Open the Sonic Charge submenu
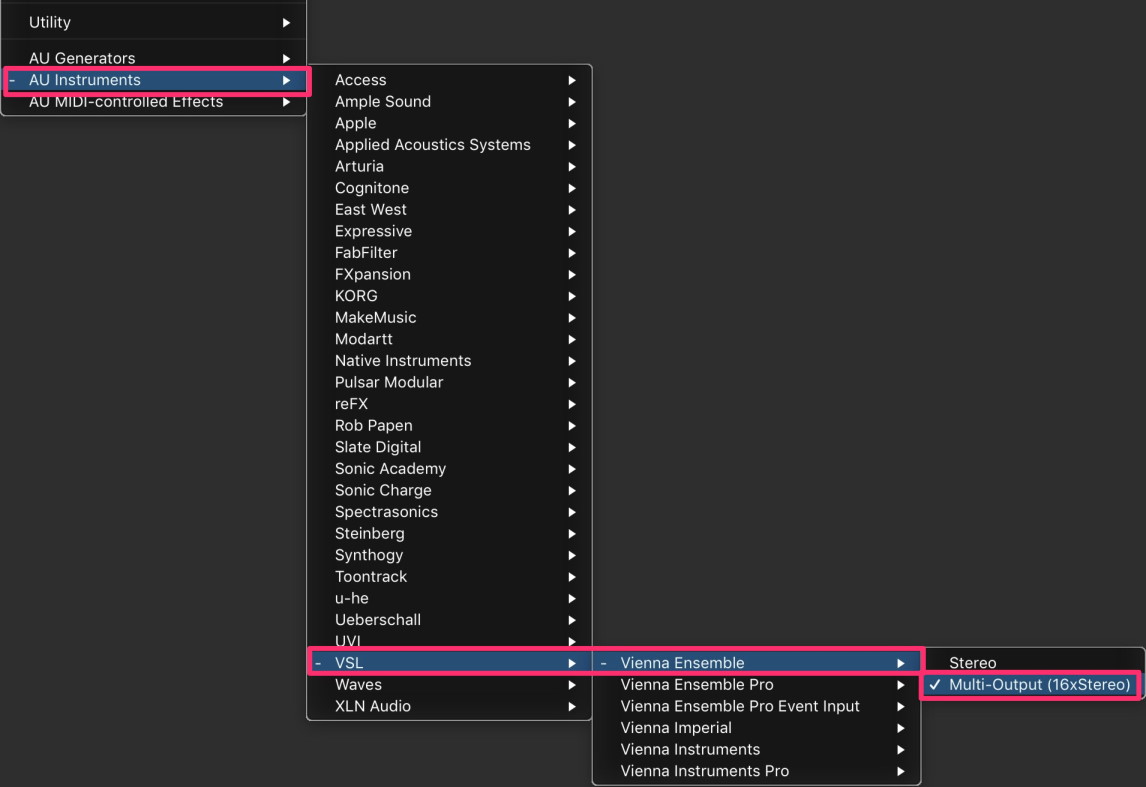The image size is (1146, 787). [x=449, y=490]
